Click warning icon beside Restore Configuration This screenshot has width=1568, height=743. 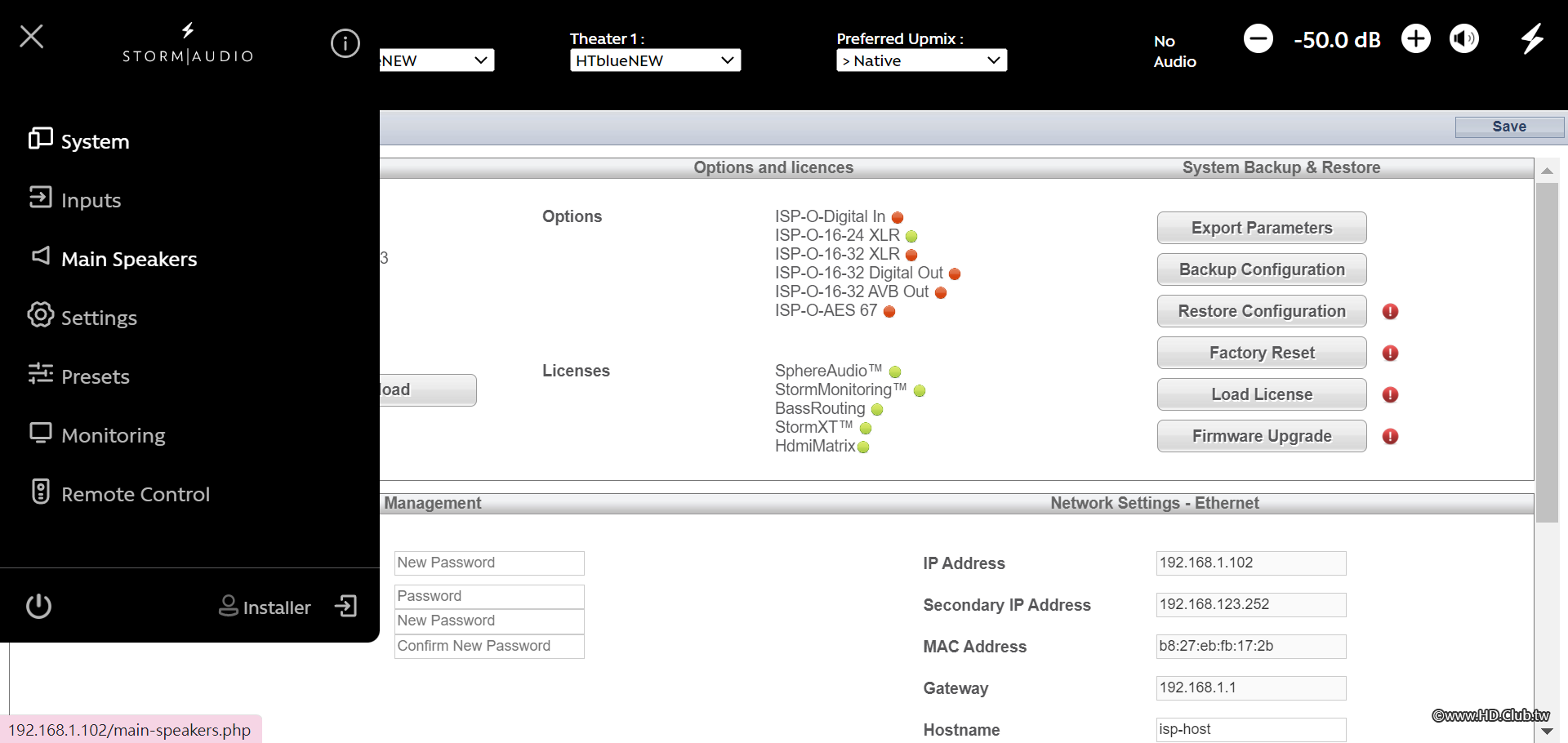[x=1390, y=311]
